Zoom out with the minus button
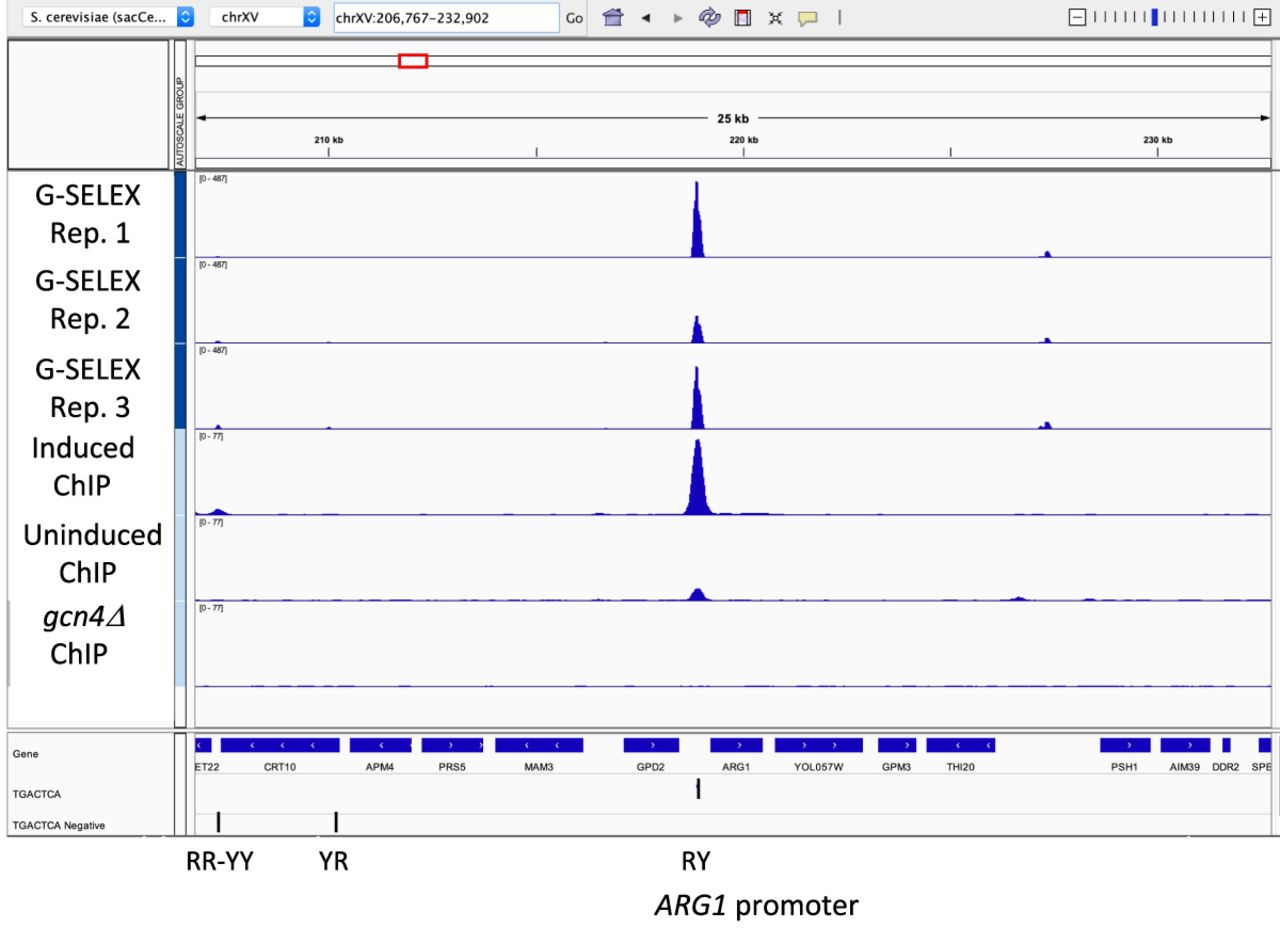 [x=1076, y=17]
